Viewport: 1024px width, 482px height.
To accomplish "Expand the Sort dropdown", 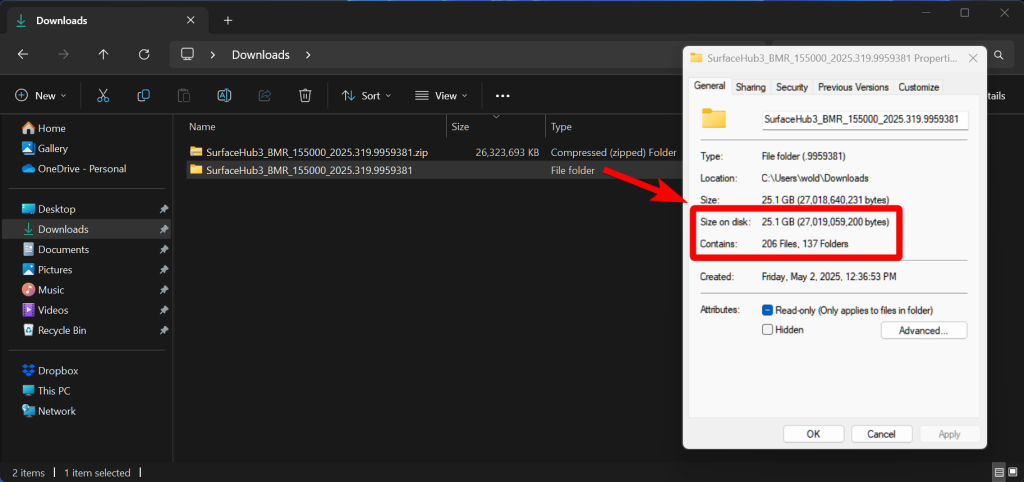I will (x=366, y=95).
